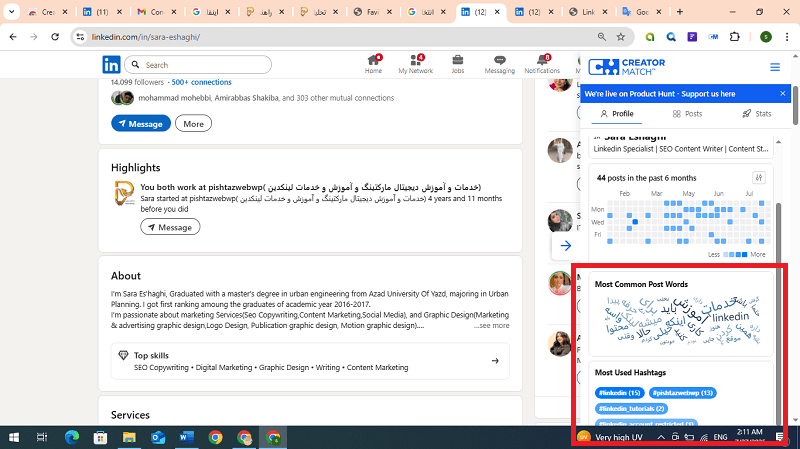
Task: Open the 500+ connections link
Action: tap(202, 82)
